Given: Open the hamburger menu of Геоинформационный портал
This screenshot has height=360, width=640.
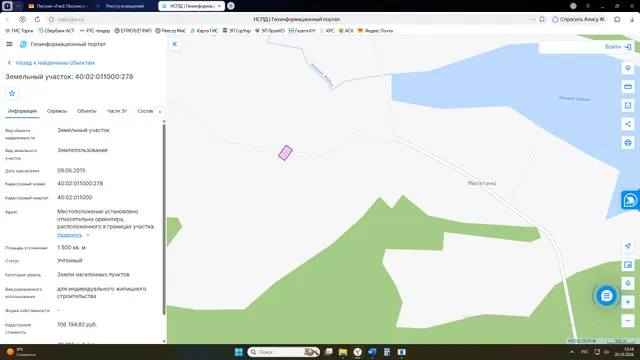Looking at the screenshot, I should (x=9, y=44).
